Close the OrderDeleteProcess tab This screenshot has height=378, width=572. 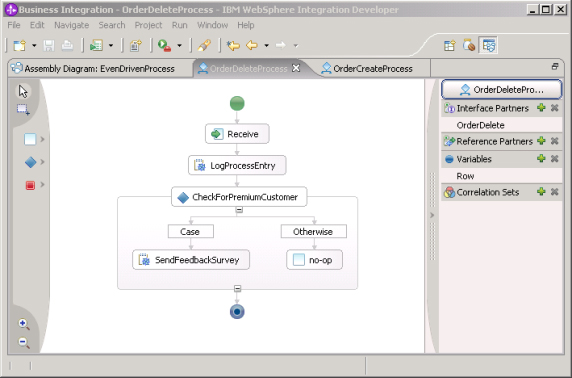pyautogui.click(x=296, y=68)
